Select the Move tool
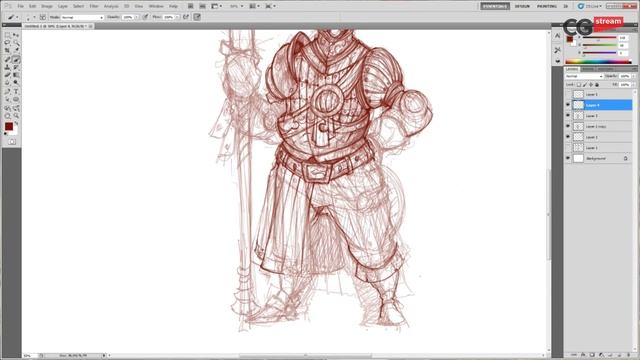This screenshot has height=360, width=640. click(16, 36)
